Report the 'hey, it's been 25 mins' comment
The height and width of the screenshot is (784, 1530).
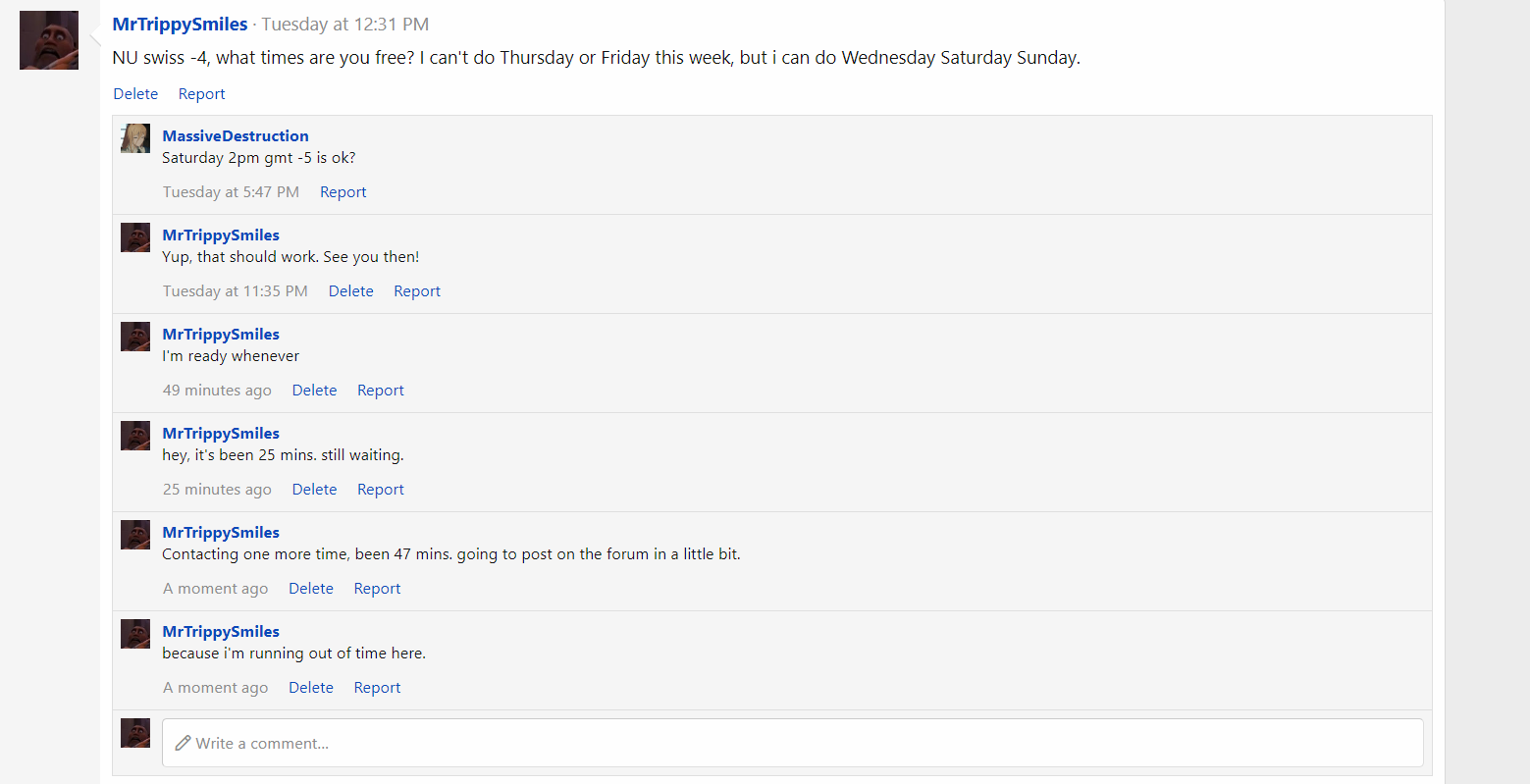point(380,490)
